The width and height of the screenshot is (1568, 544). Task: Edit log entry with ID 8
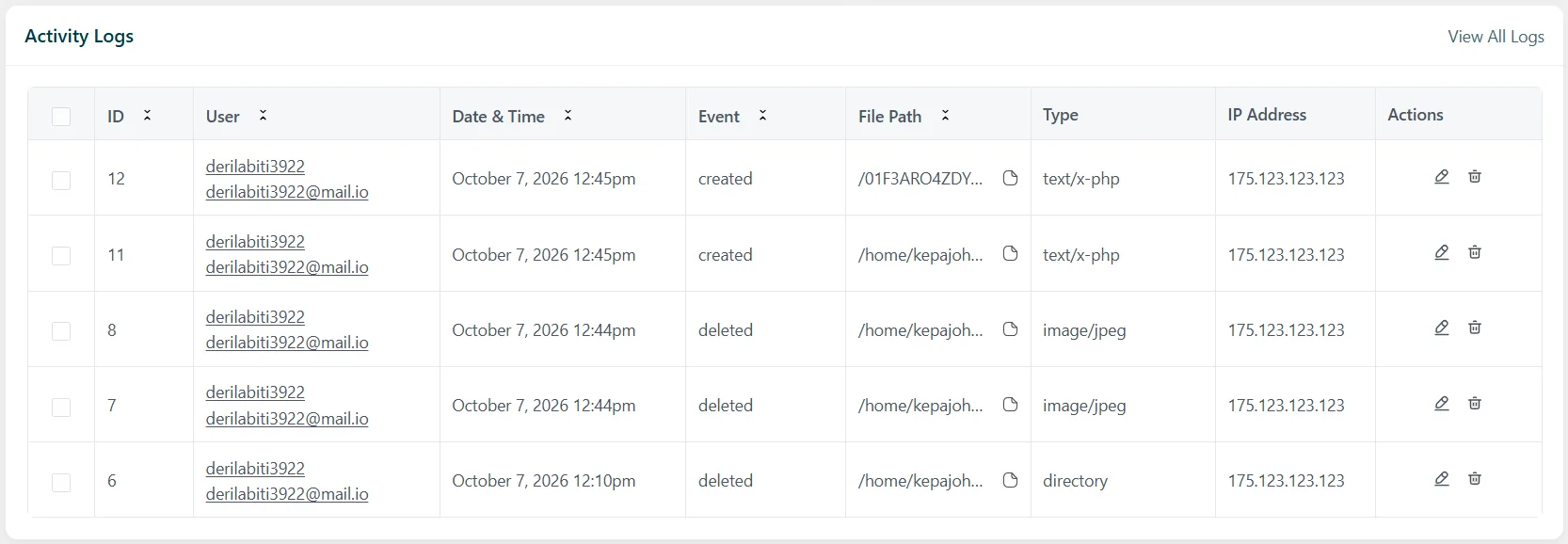1441,328
